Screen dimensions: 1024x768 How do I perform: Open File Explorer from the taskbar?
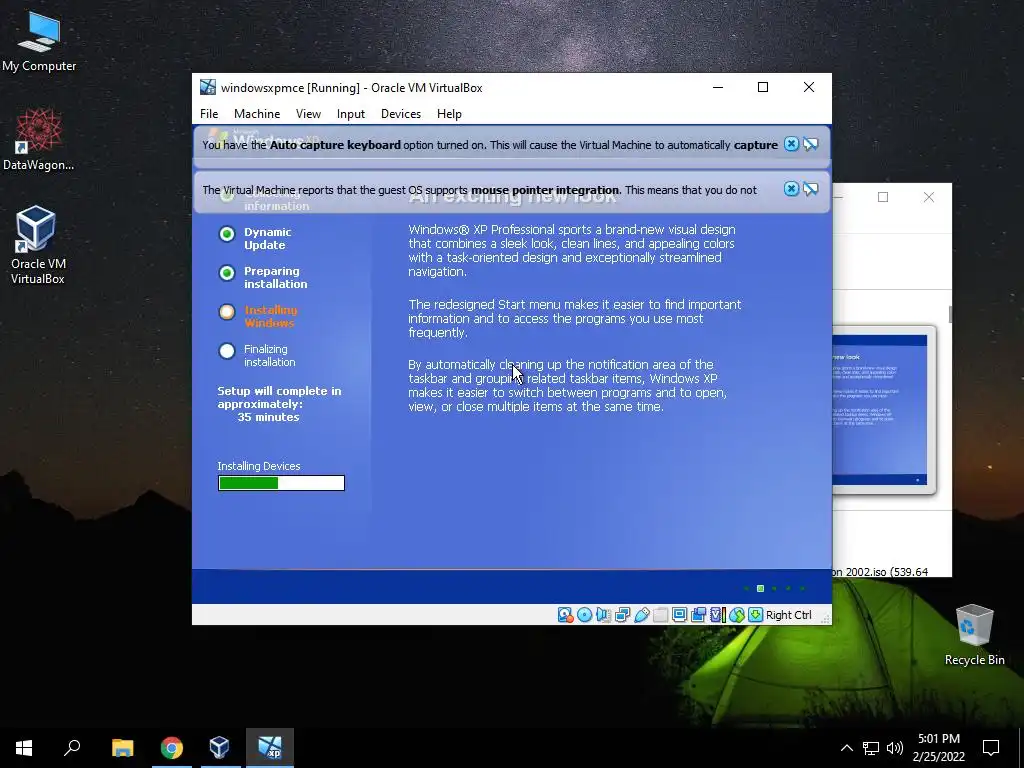point(122,748)
